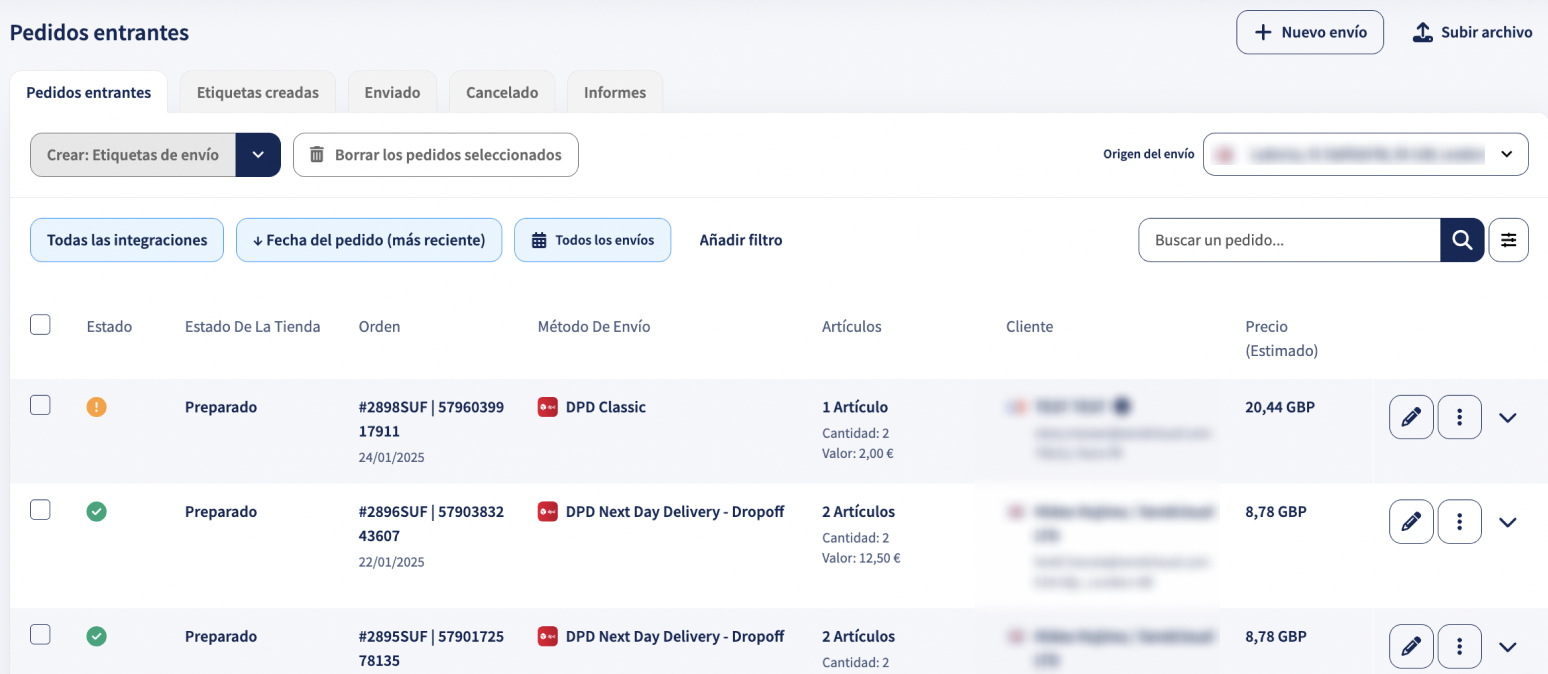Click the orange warning status icon for #2898SUF

(x=97, y=407)
